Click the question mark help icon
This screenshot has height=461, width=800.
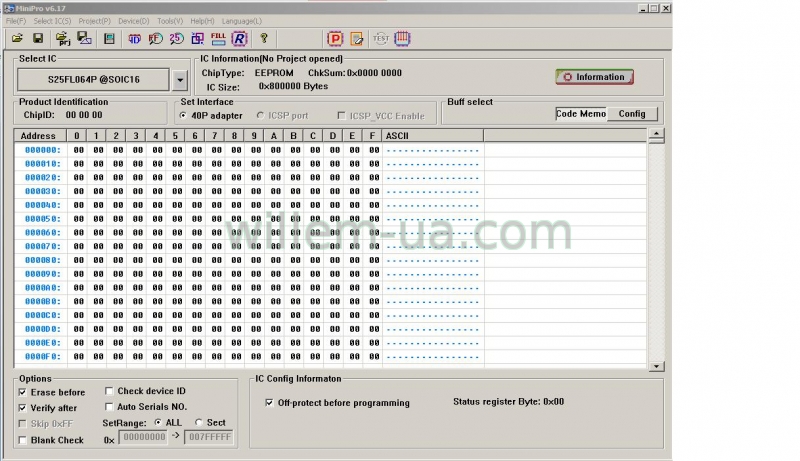coord(264,39)
